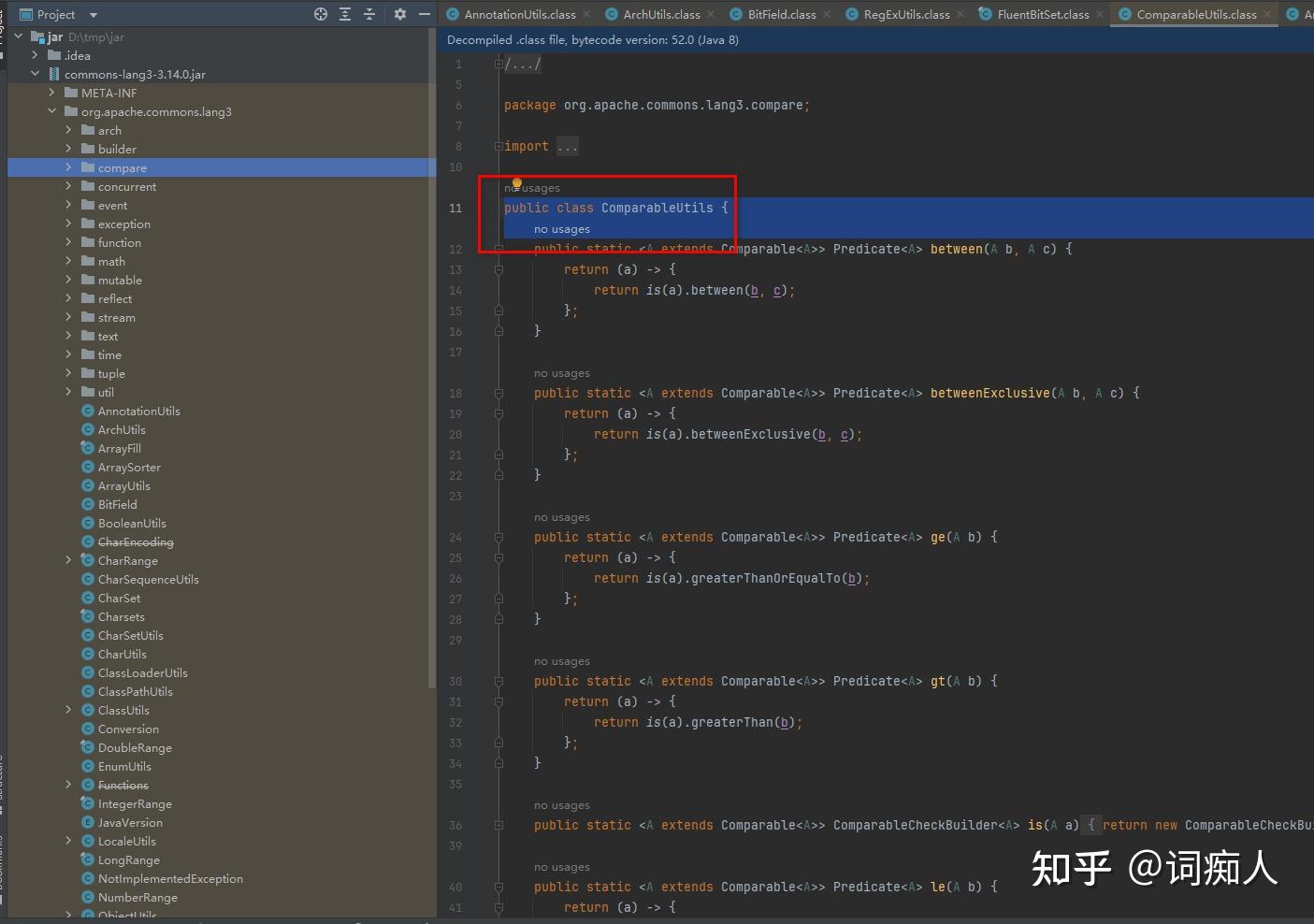Close the BitField.class tab
The width and height of the screenshot is (1314, 924).
[827, 14]
